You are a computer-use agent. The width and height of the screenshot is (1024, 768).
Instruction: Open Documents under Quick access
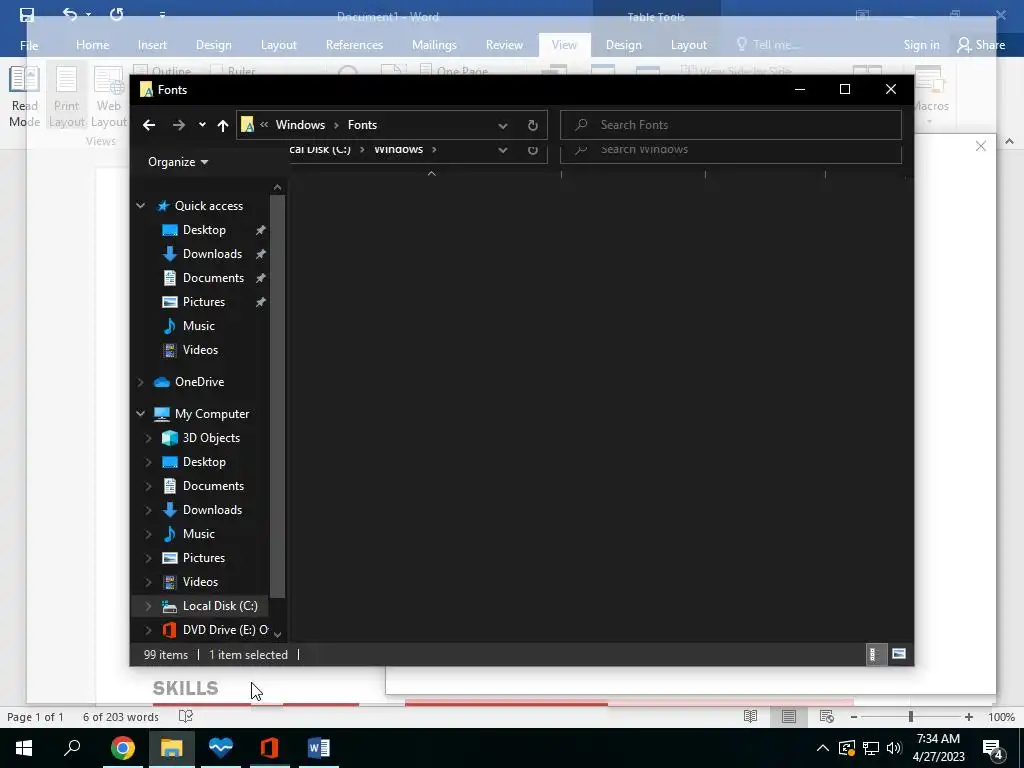(x=213, y=278)
